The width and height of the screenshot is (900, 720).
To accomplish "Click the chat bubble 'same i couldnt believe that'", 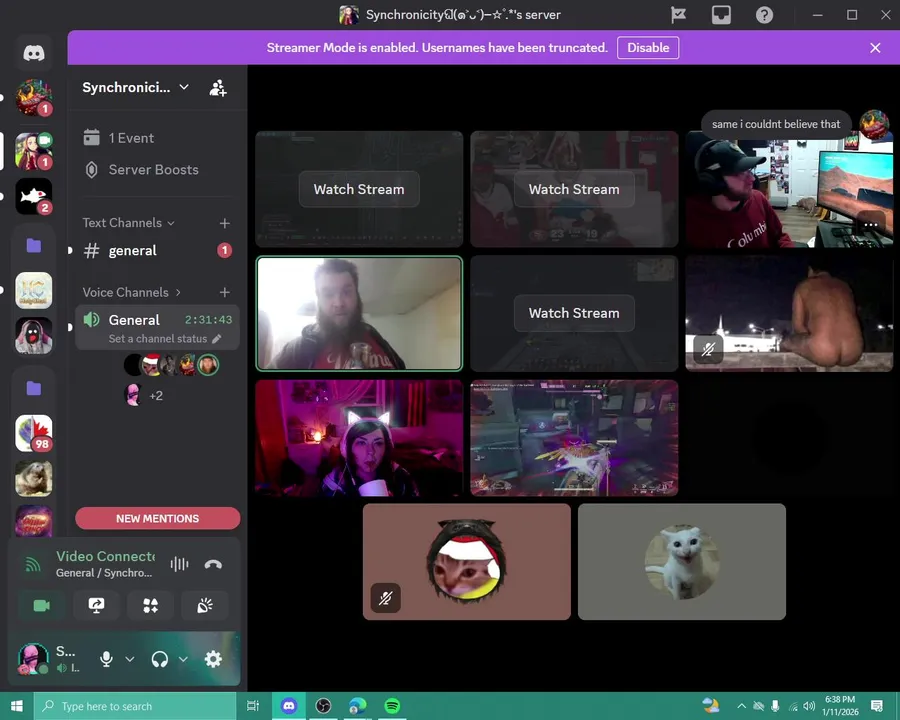I will pos(776,124).
